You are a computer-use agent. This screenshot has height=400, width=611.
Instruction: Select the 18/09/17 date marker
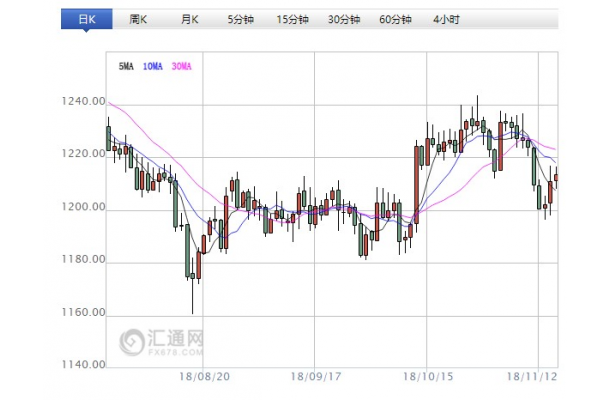(x=314, y=380)
